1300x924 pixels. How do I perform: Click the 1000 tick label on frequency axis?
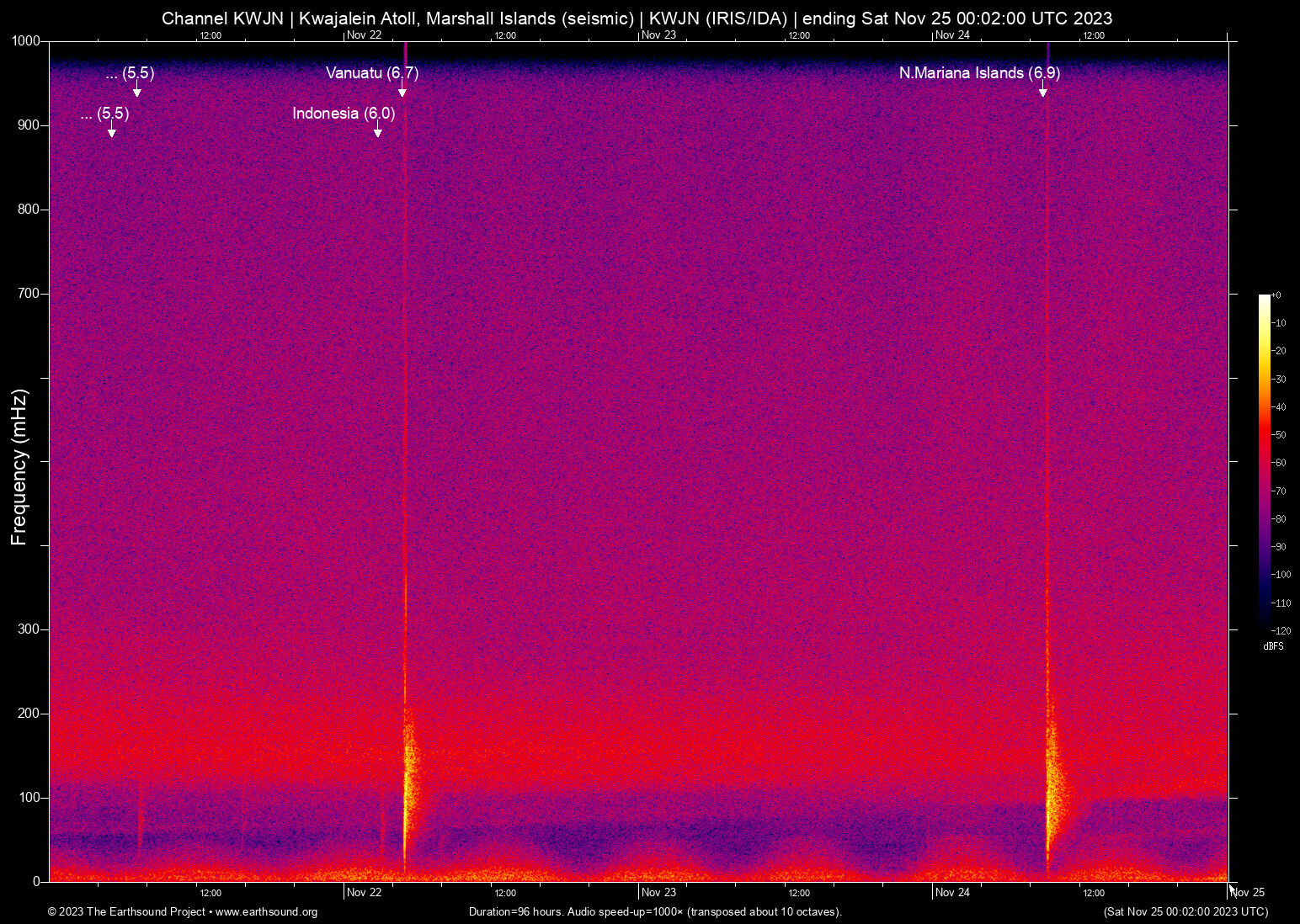[x=25, y=41]
